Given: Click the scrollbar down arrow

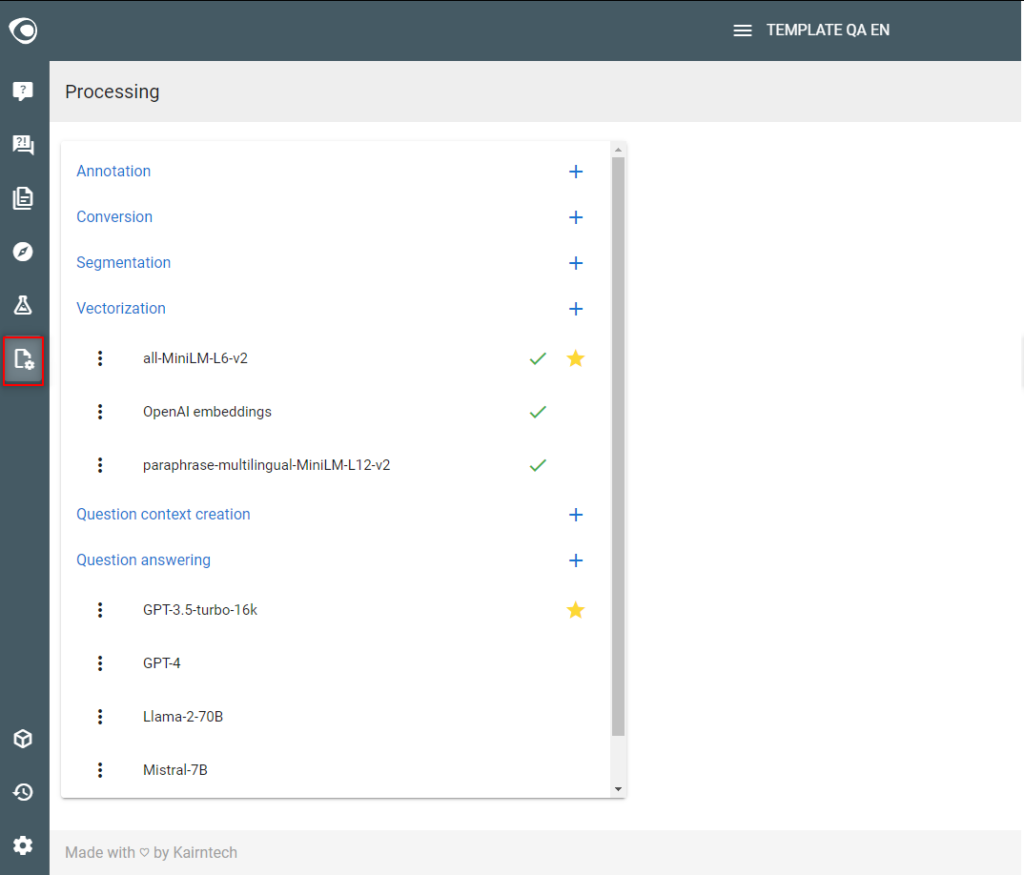Looking at the screenshot, I should point(618,789).
